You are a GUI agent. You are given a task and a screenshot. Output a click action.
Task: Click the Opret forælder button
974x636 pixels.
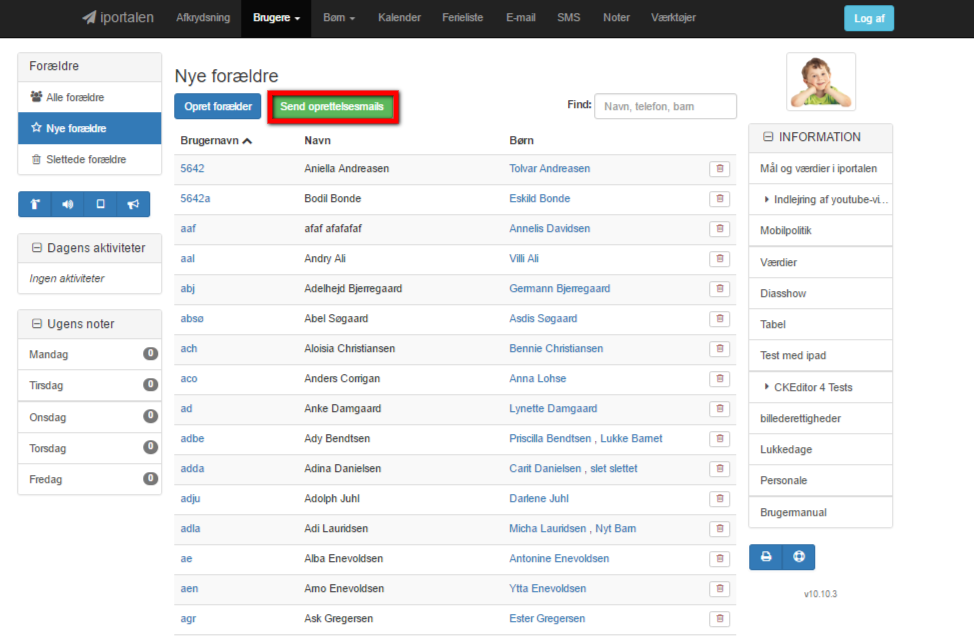coord(218,107)
